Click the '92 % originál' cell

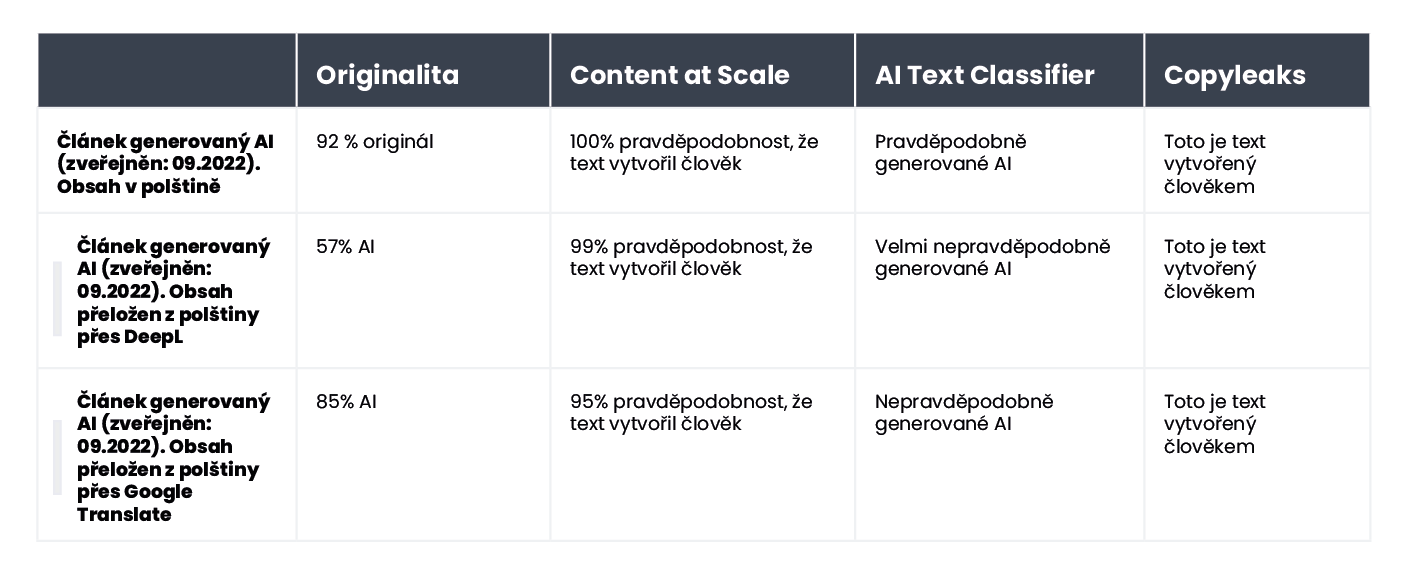coord(375,142)
